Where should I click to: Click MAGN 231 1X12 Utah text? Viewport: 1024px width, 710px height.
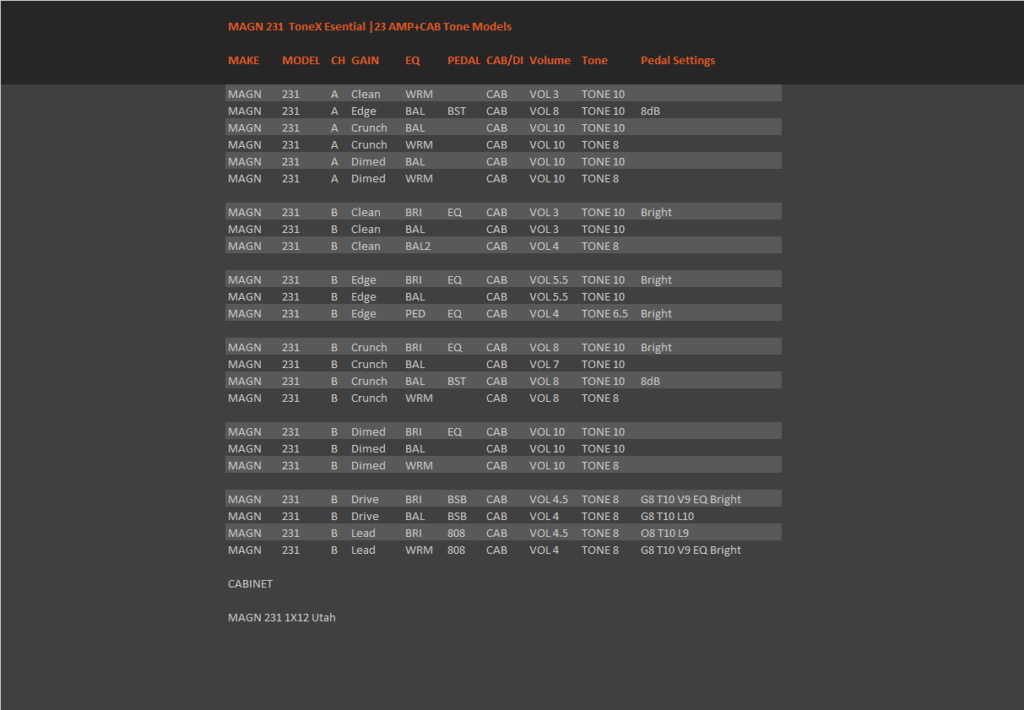(x=281, y=617)
